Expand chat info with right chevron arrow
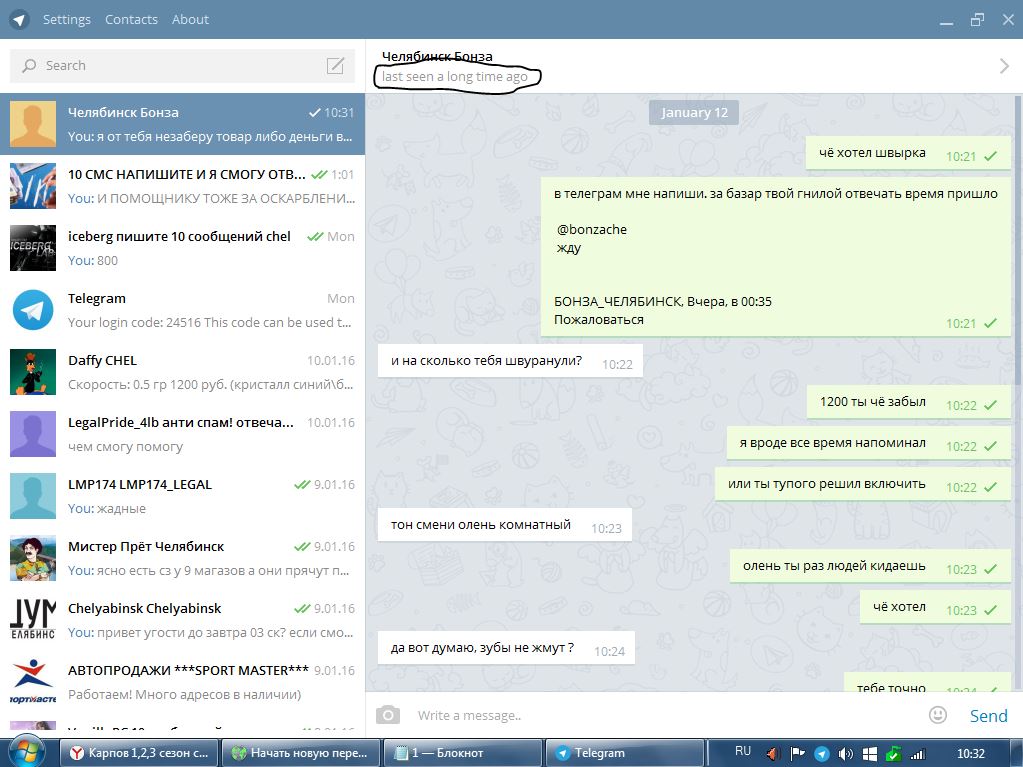Image resolution: width=1023 pixels, height=767 pixels. pos(1004,66)
